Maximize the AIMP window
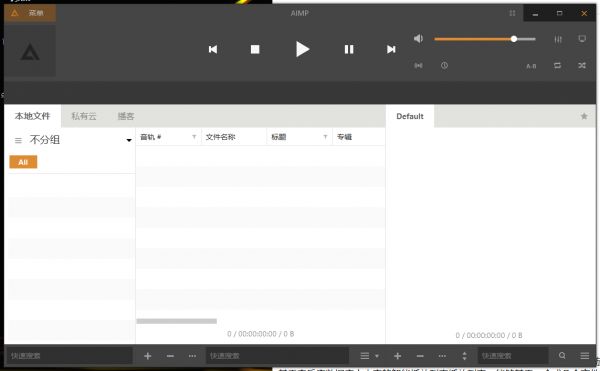Image resolution: width=600 pixels, height=371 pixels. click(x=559, y=13)
